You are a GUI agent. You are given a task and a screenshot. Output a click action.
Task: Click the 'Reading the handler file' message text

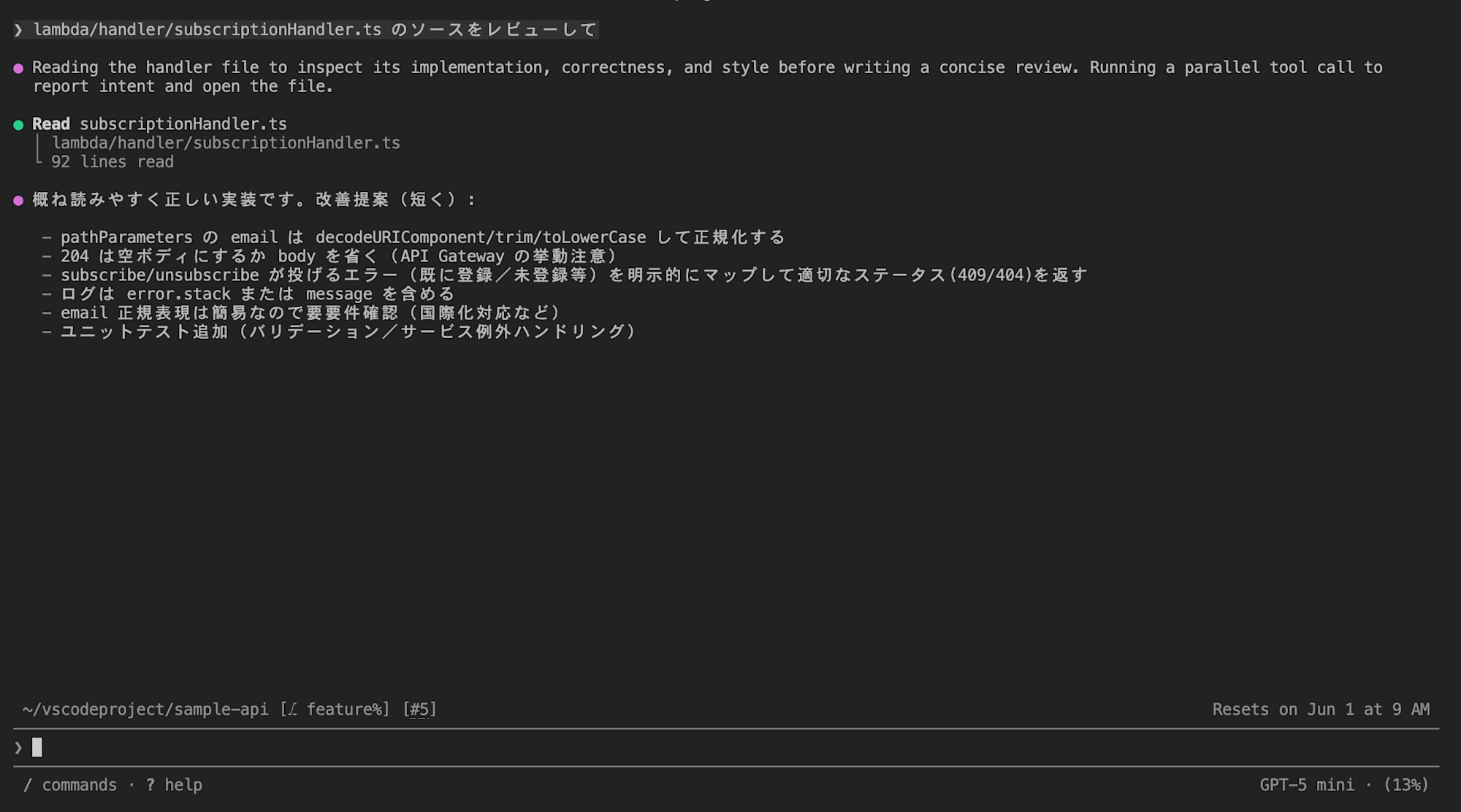tap(707, 77)
